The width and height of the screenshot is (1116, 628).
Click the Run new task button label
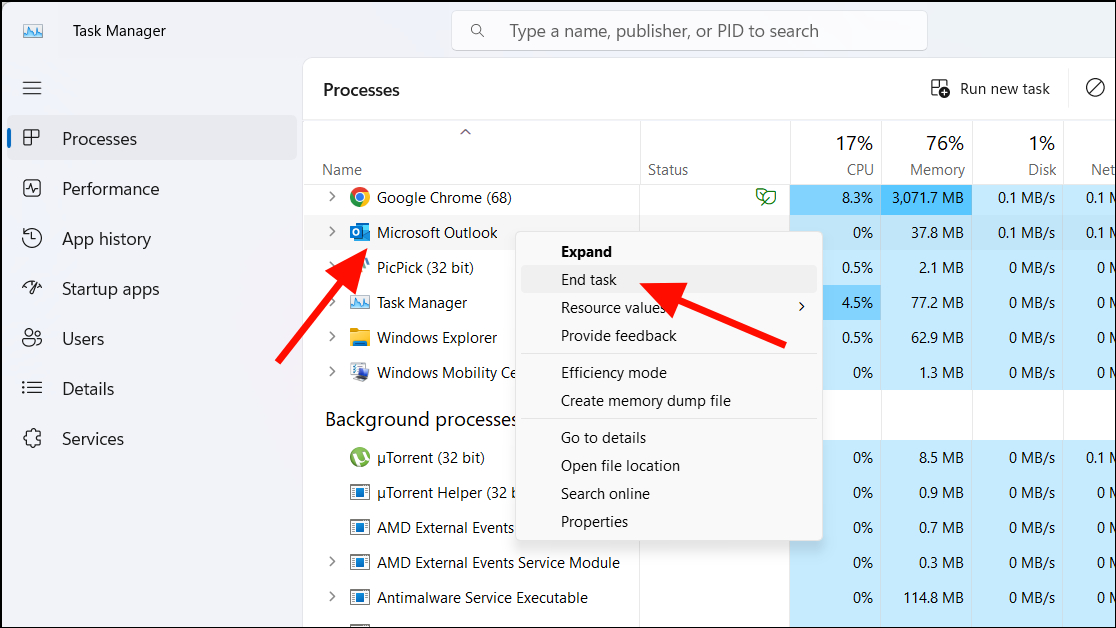(x=1004, y=89)
